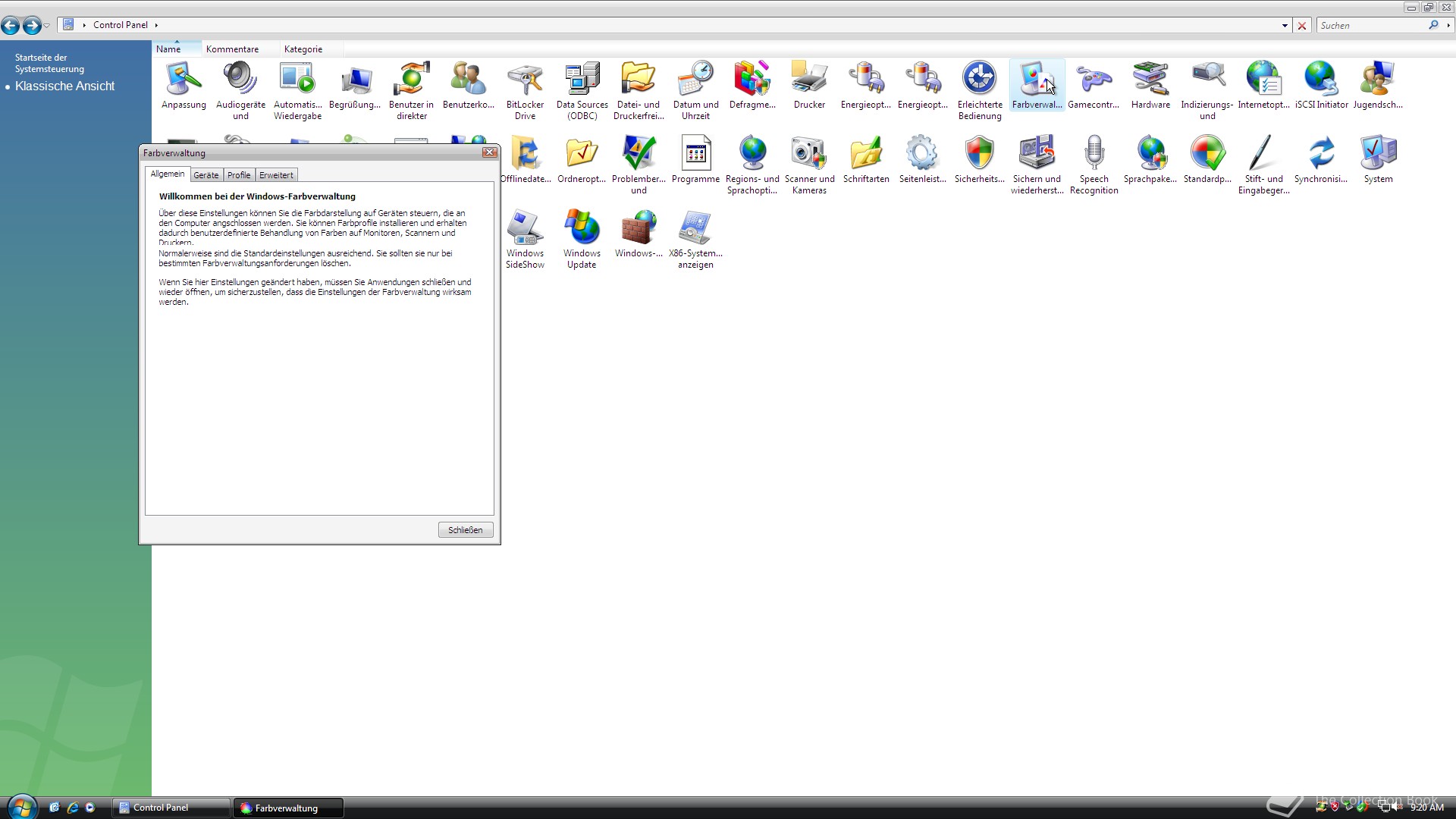Image resolution: width=1456 pixels, height=819 pixels.
Task: Open the Begrüßungscenter icon
Action: pyautogui.click(x=354, y=85)
